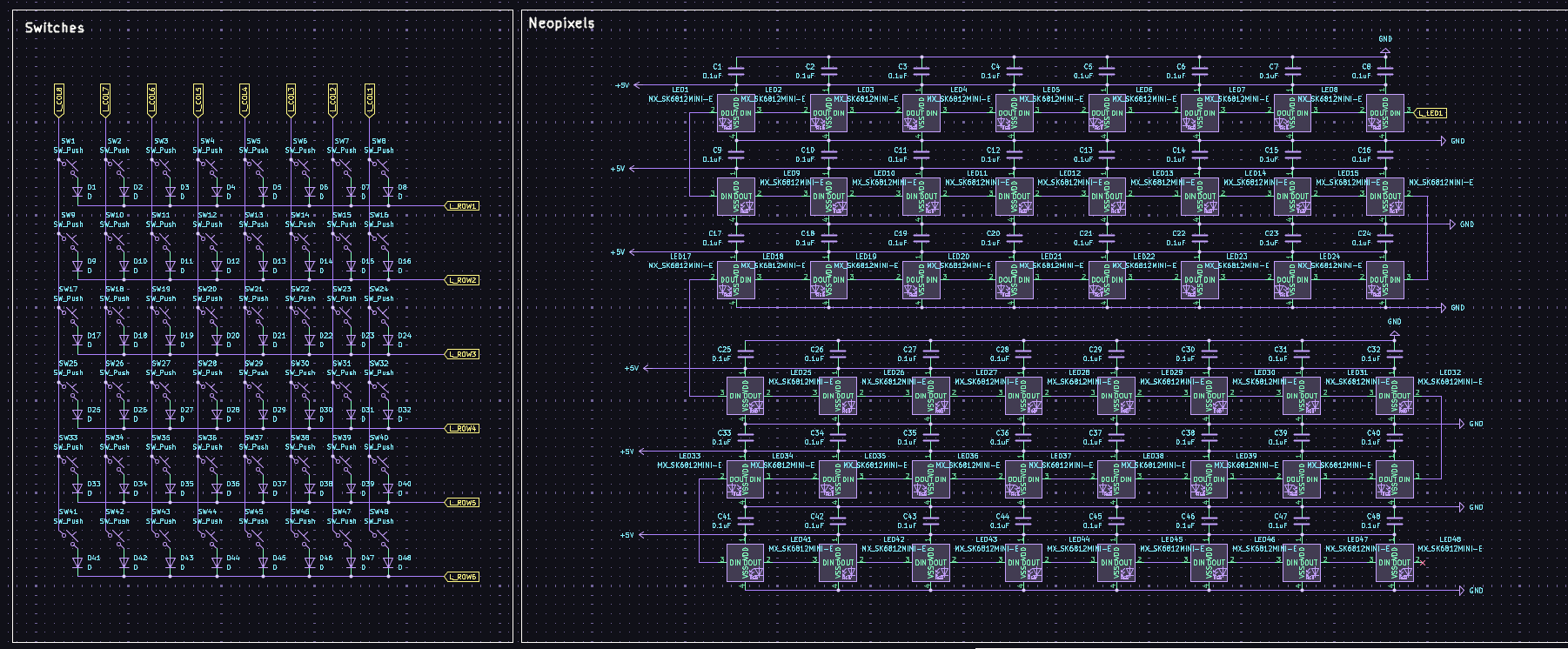
Task: Click the L_ROW2 row label
Action: coord(462,280)
